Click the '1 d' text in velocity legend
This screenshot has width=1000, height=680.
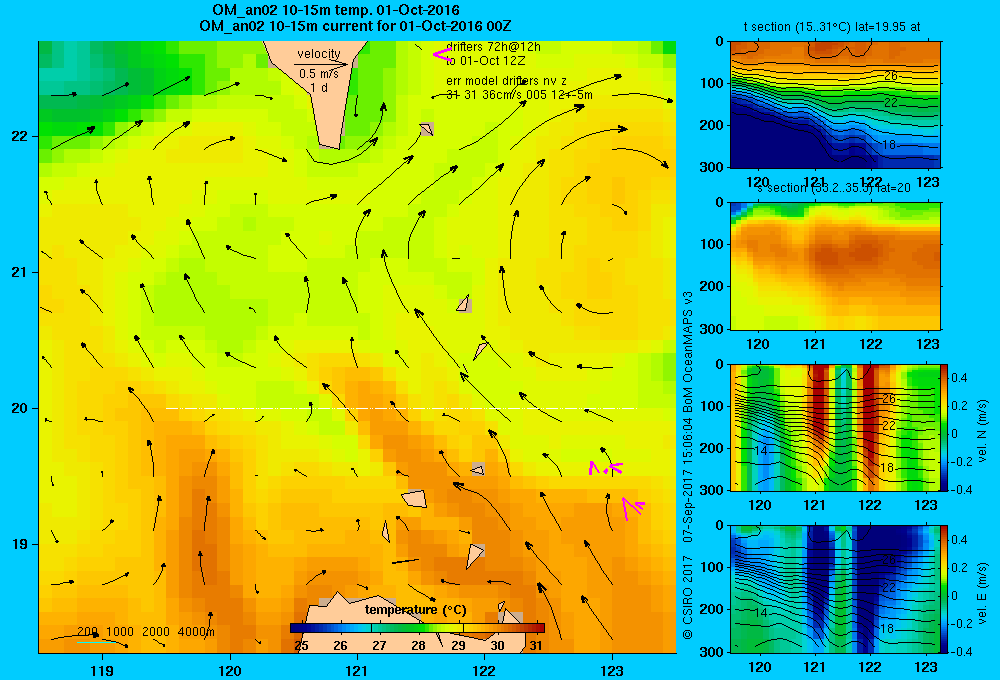(x=319, y=88)
